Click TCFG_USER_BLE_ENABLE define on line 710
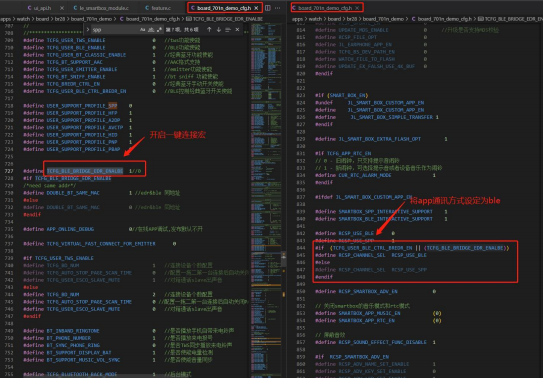 click(76, 47)
